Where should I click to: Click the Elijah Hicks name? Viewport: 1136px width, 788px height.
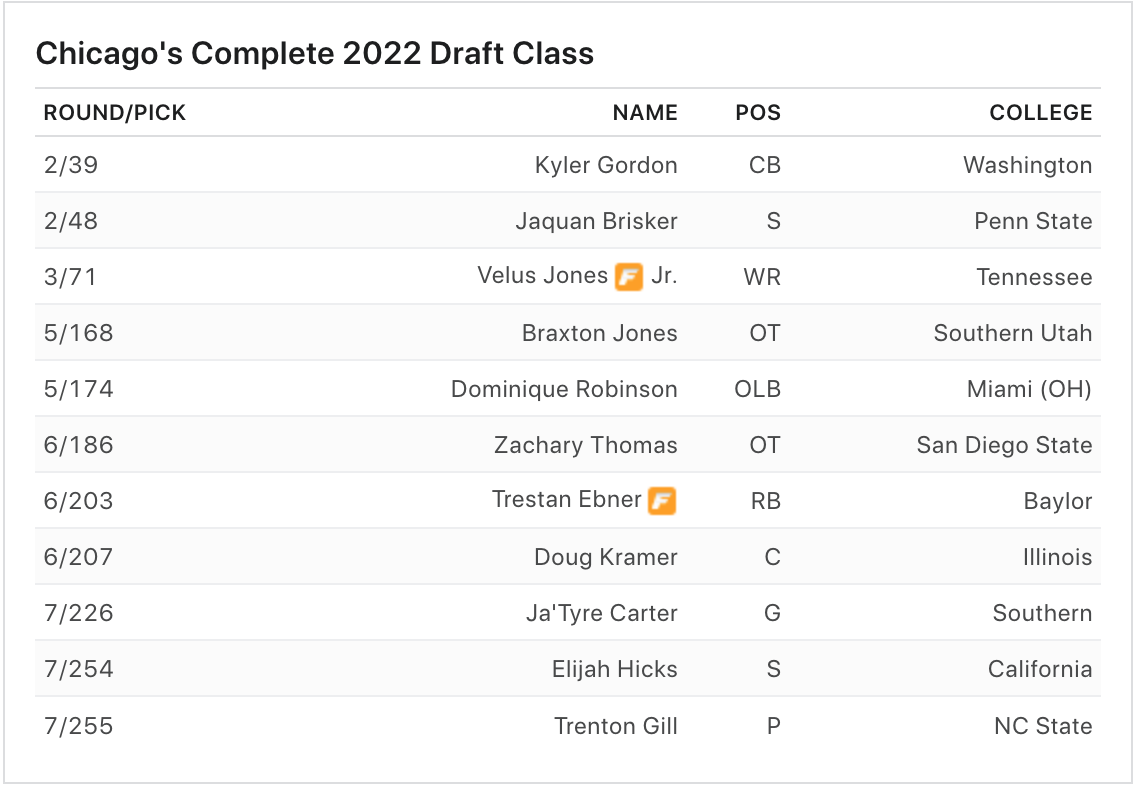(x=614, y=669)
